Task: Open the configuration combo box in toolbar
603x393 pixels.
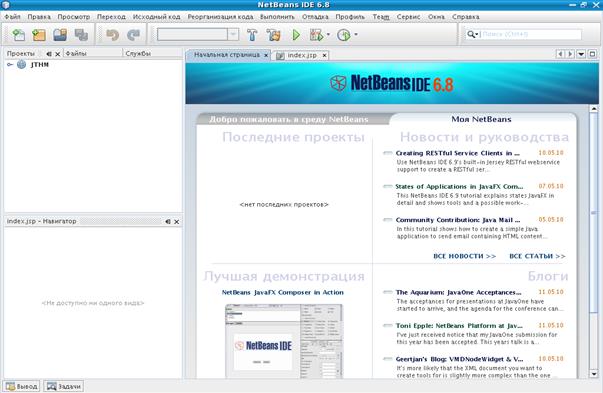Action: 198,35
